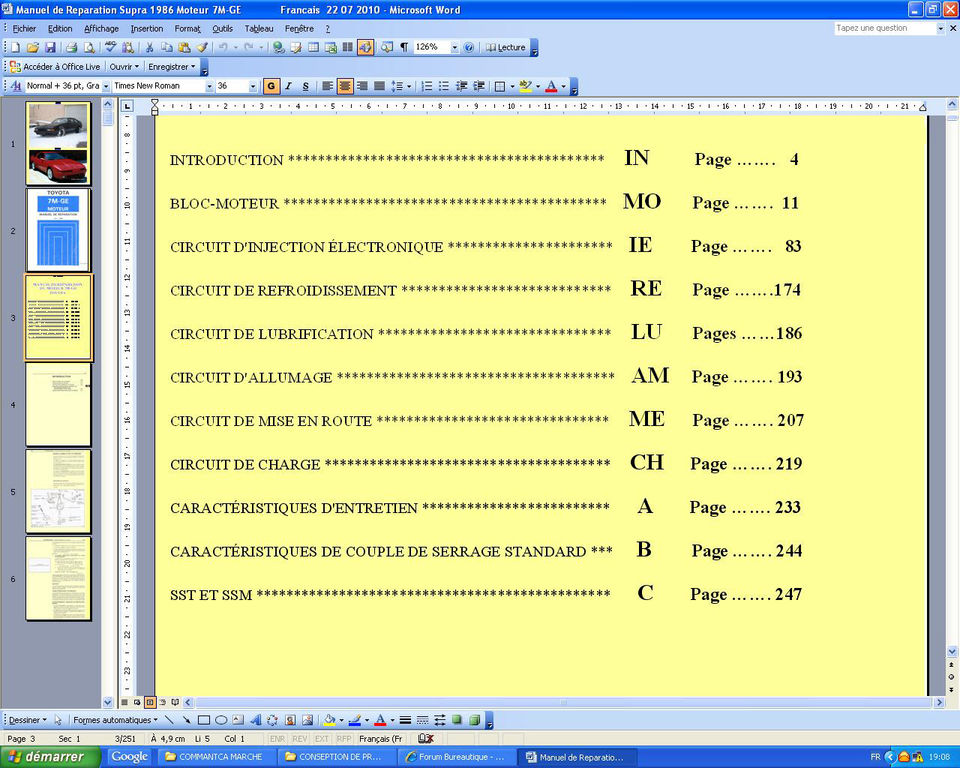This screenshot has width=960, height=768.
Task: Insert an Excel worksheet
Action: 331,47
